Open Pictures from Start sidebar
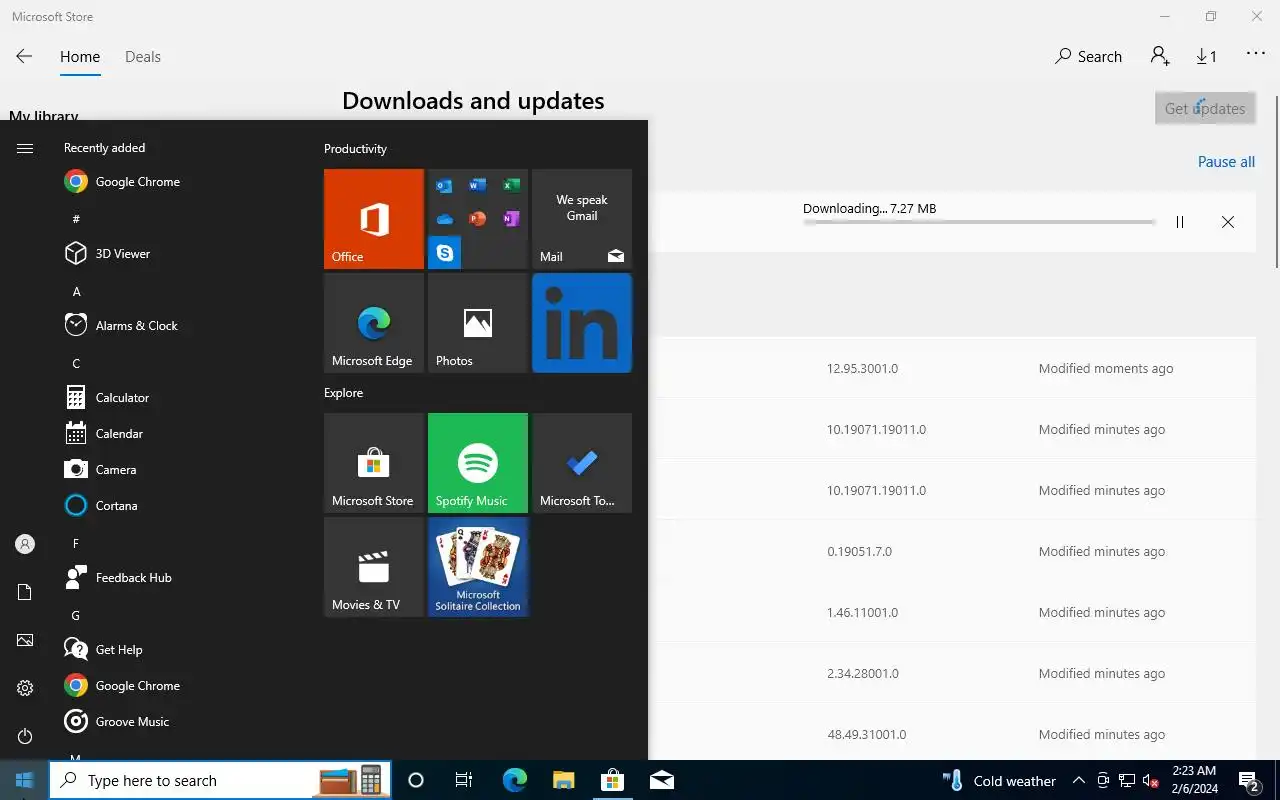The height and width of the screenshot is (800, 1280). coord(25,640)
